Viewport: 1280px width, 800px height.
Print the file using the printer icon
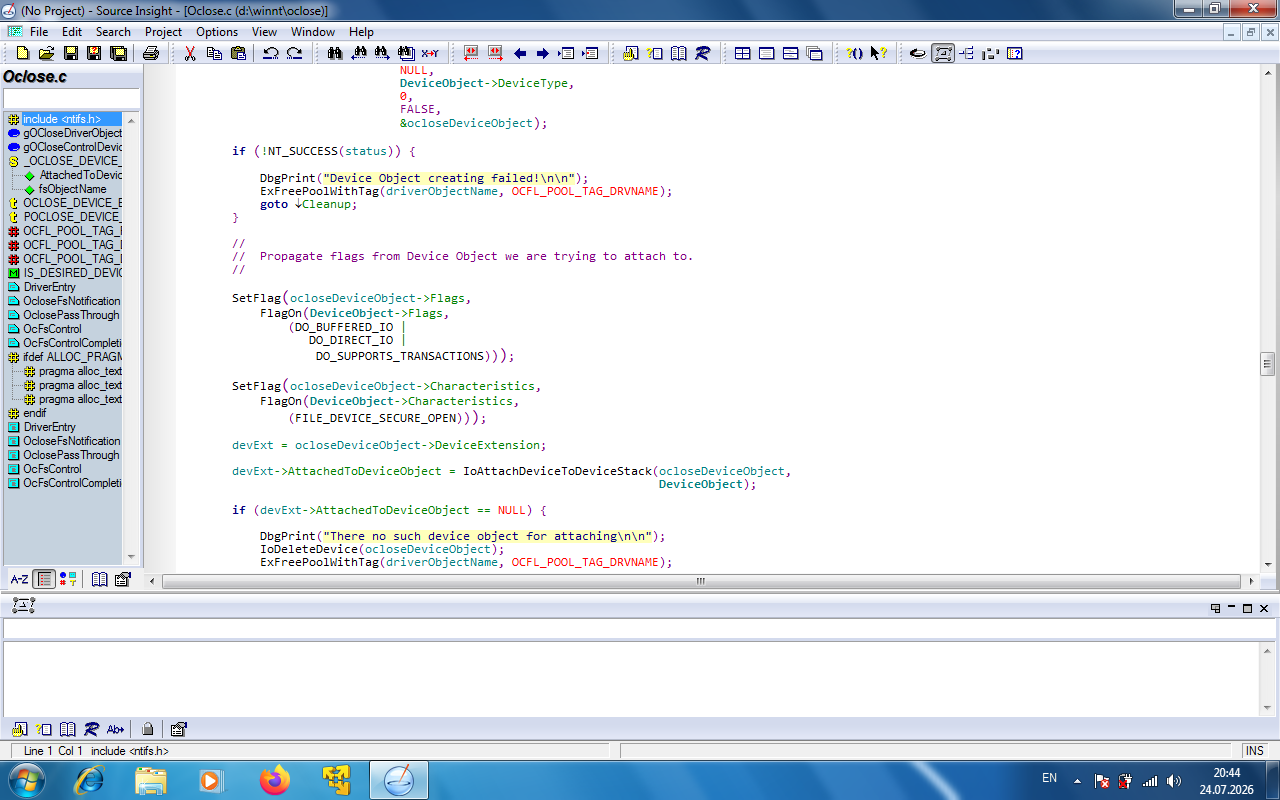[x=151, y=53]
